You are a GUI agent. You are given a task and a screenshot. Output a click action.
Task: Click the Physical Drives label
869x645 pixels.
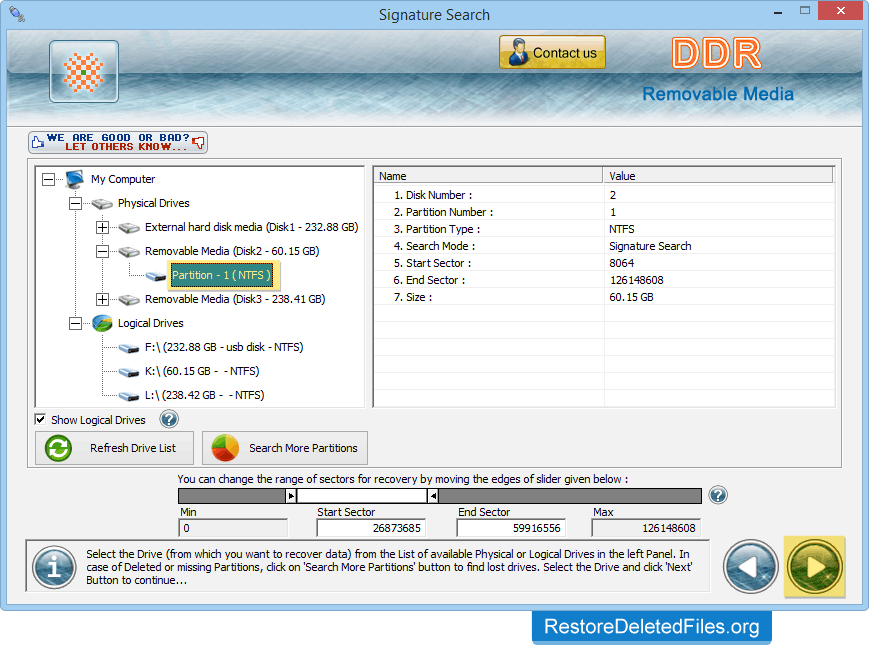click(x=154, y=203)
